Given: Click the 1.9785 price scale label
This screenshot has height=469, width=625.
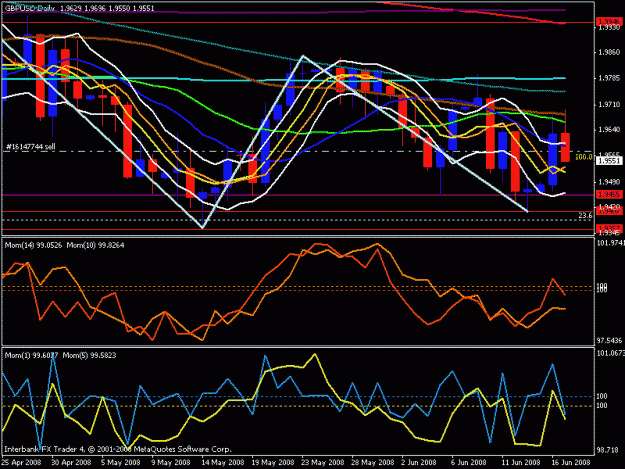Looking at the screenshot, I should click(x=609, y=78).
